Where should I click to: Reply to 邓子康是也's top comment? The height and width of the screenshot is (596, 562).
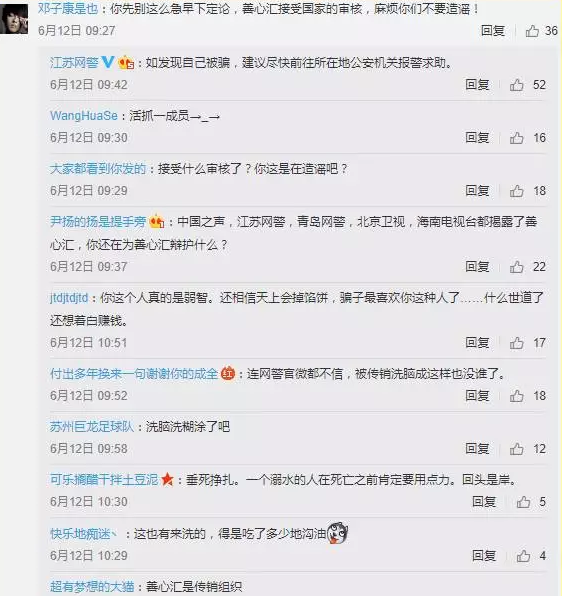[x=493, y=31]
